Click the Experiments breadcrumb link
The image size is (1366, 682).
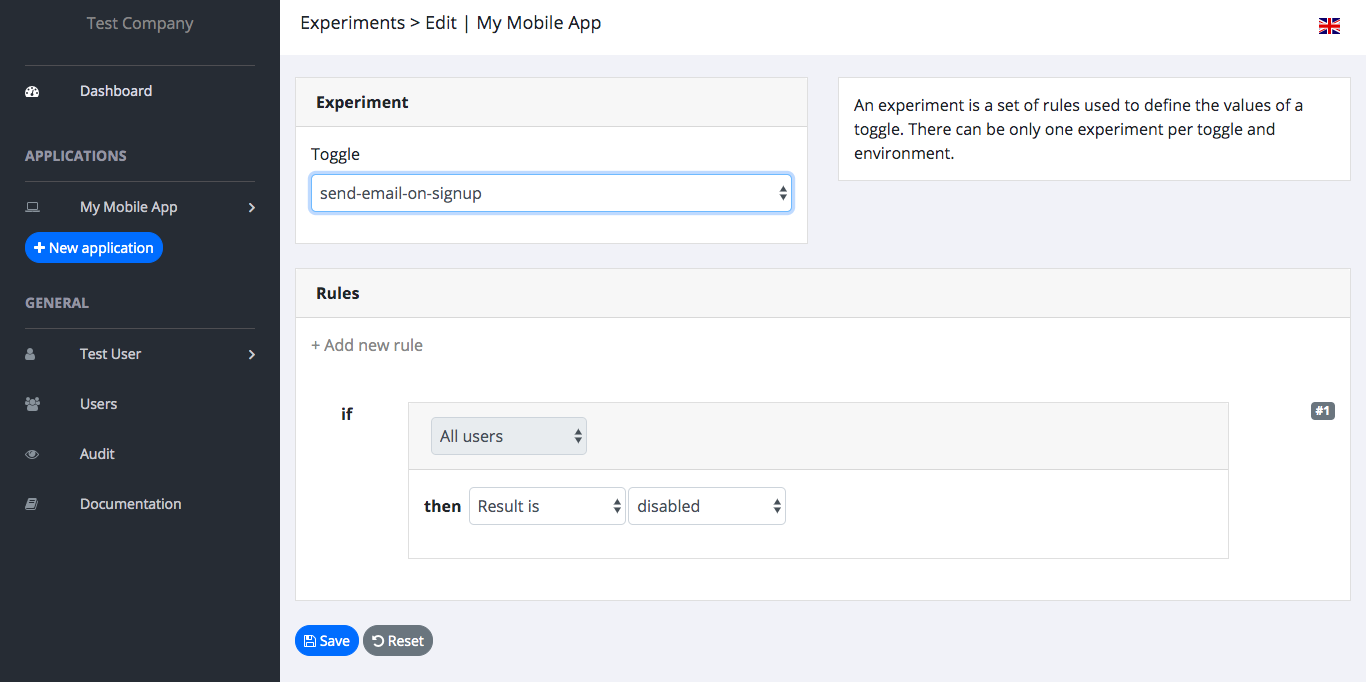352,22
